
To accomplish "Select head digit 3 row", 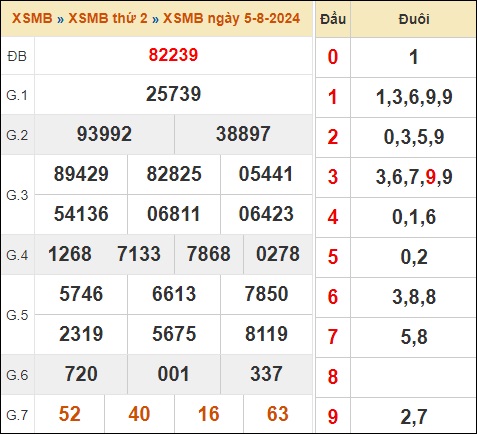I will tap(396, 177).
